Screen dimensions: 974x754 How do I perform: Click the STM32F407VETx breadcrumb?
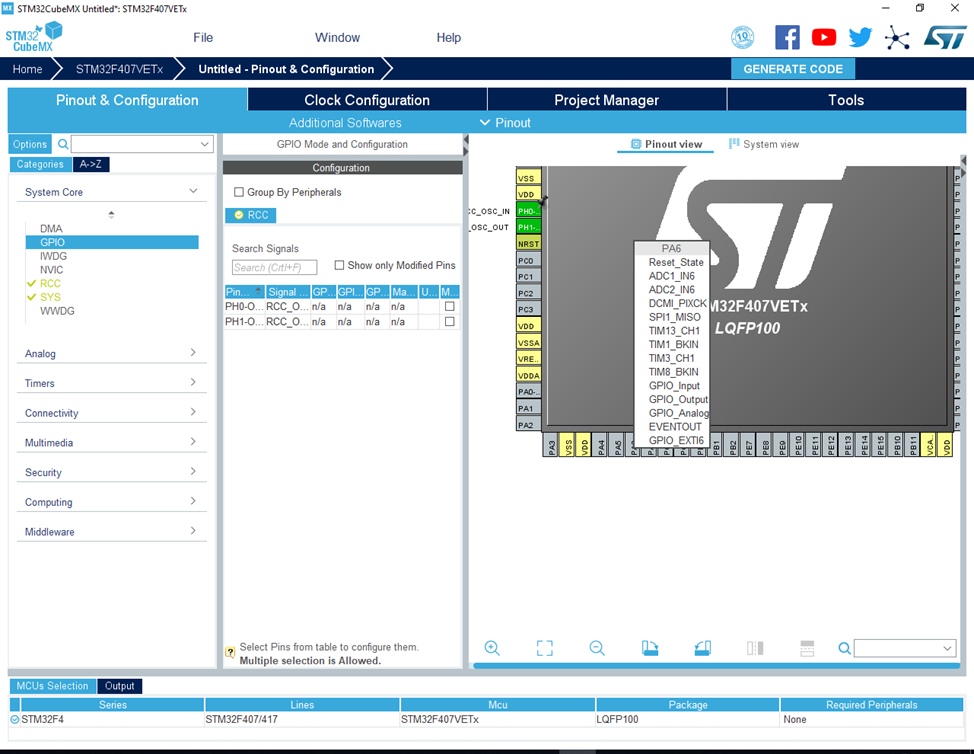[x=119, y=69]
